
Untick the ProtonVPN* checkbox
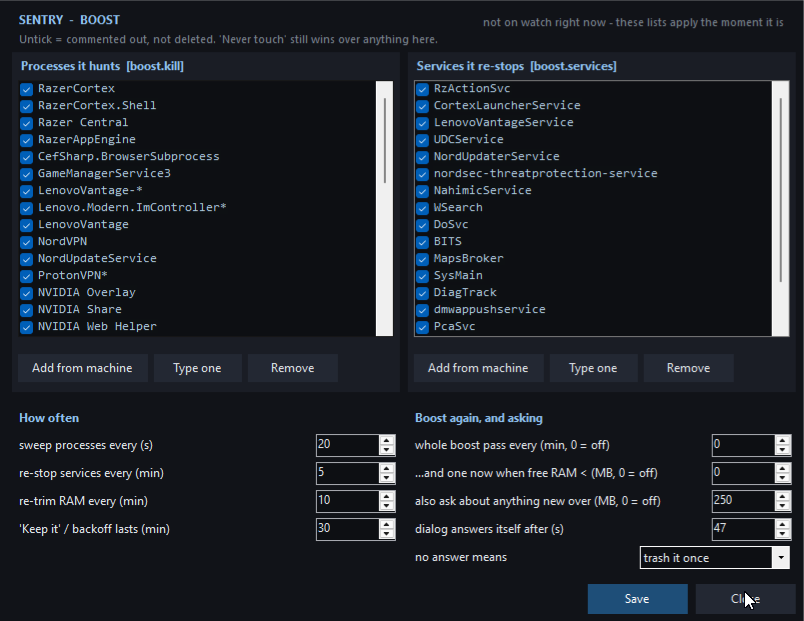[26, 276]
